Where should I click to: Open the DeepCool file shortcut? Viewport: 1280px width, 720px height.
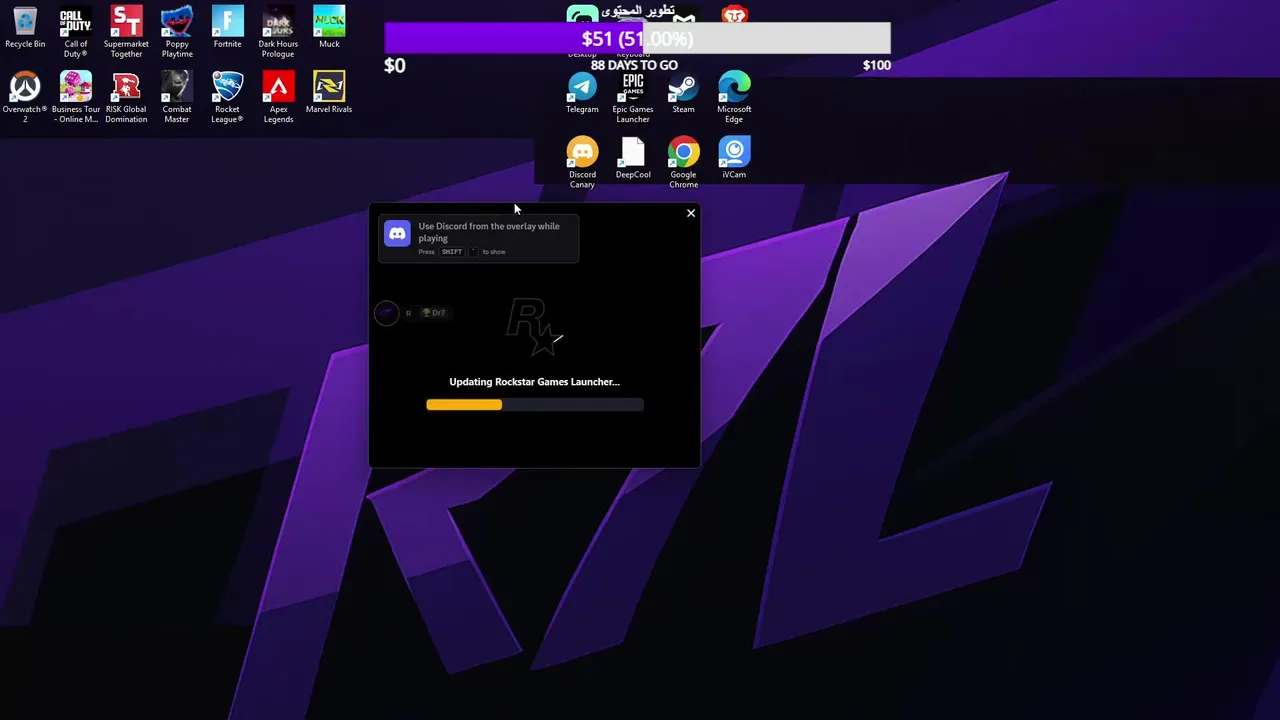[633, 158]
